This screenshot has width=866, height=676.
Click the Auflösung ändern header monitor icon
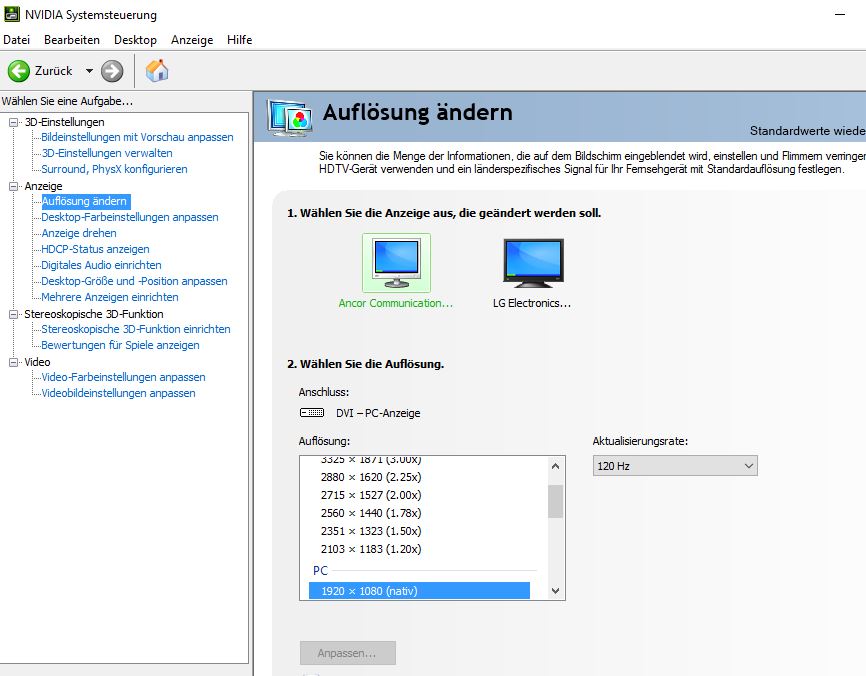tap(289, 117)
